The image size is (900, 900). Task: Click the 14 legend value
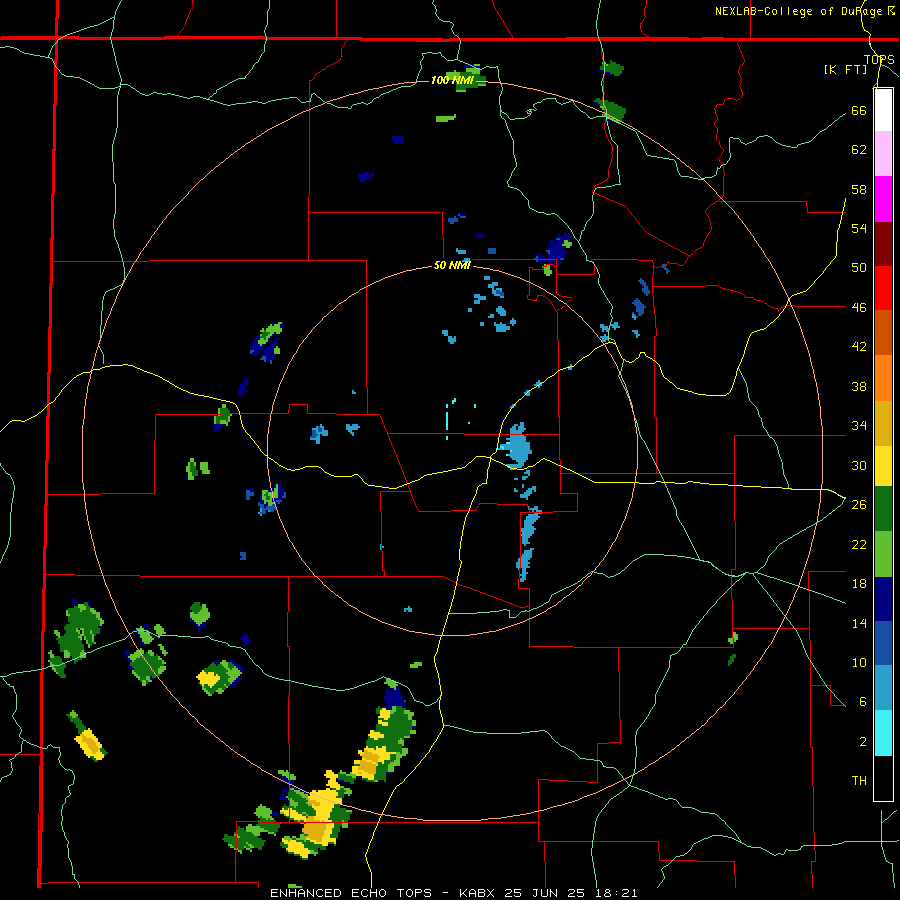[859, 623]
